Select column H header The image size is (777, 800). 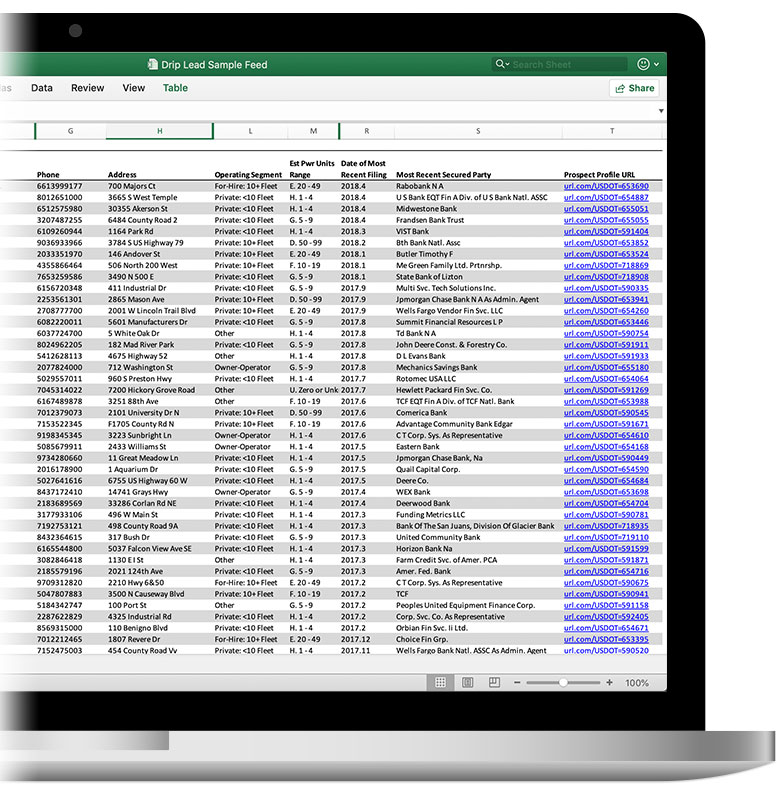160,131
